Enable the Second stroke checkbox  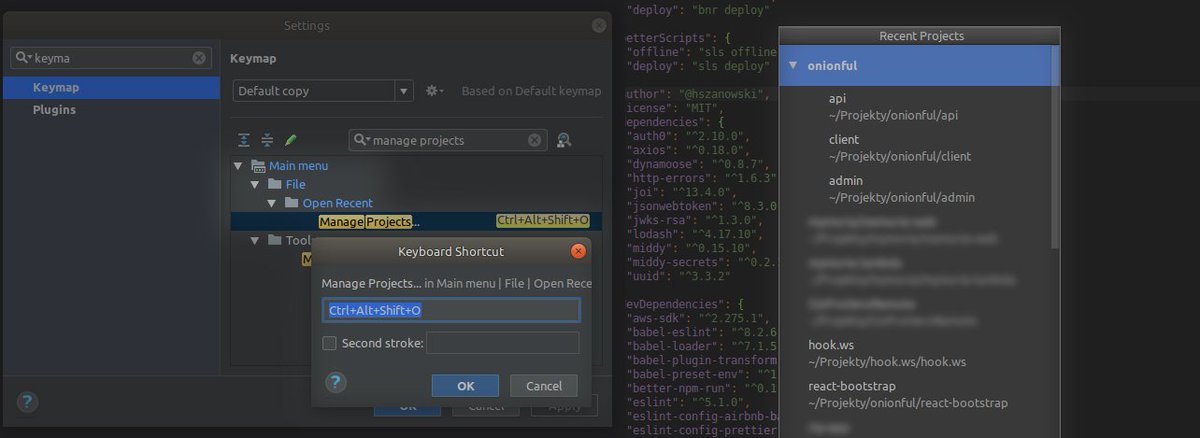pyautogui.click(x=329, y=344)
